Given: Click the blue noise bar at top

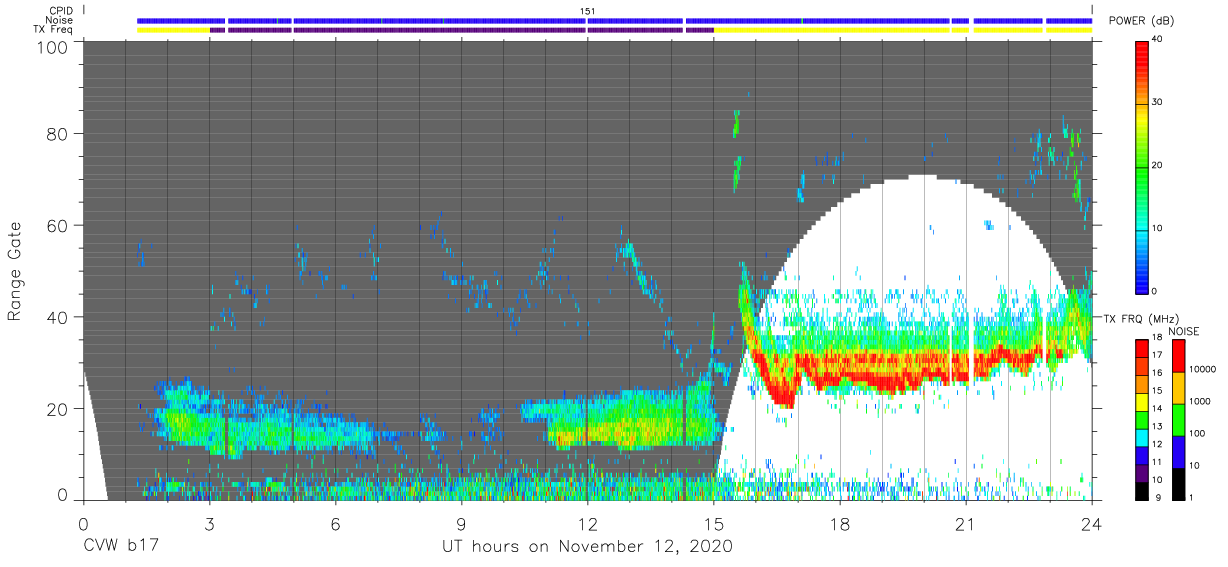Looking at the screenshot, I should (x=614, y=20).
